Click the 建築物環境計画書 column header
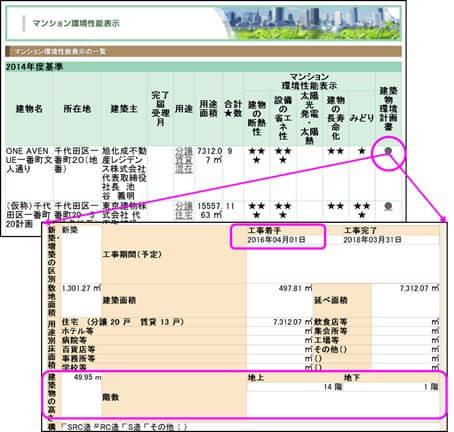The image size is (454, 432). pos(388,109)
